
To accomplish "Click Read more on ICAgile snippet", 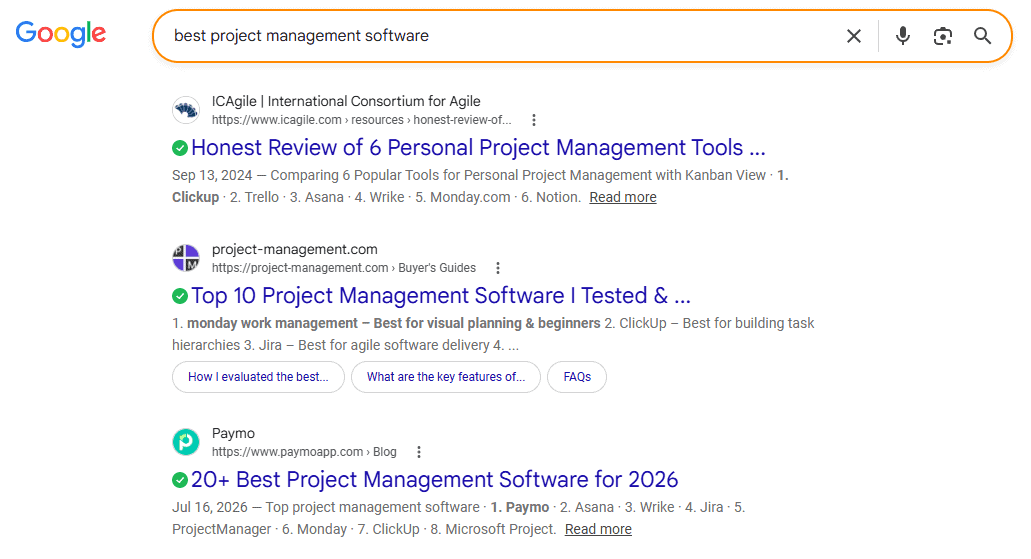I will click(623, 197).
